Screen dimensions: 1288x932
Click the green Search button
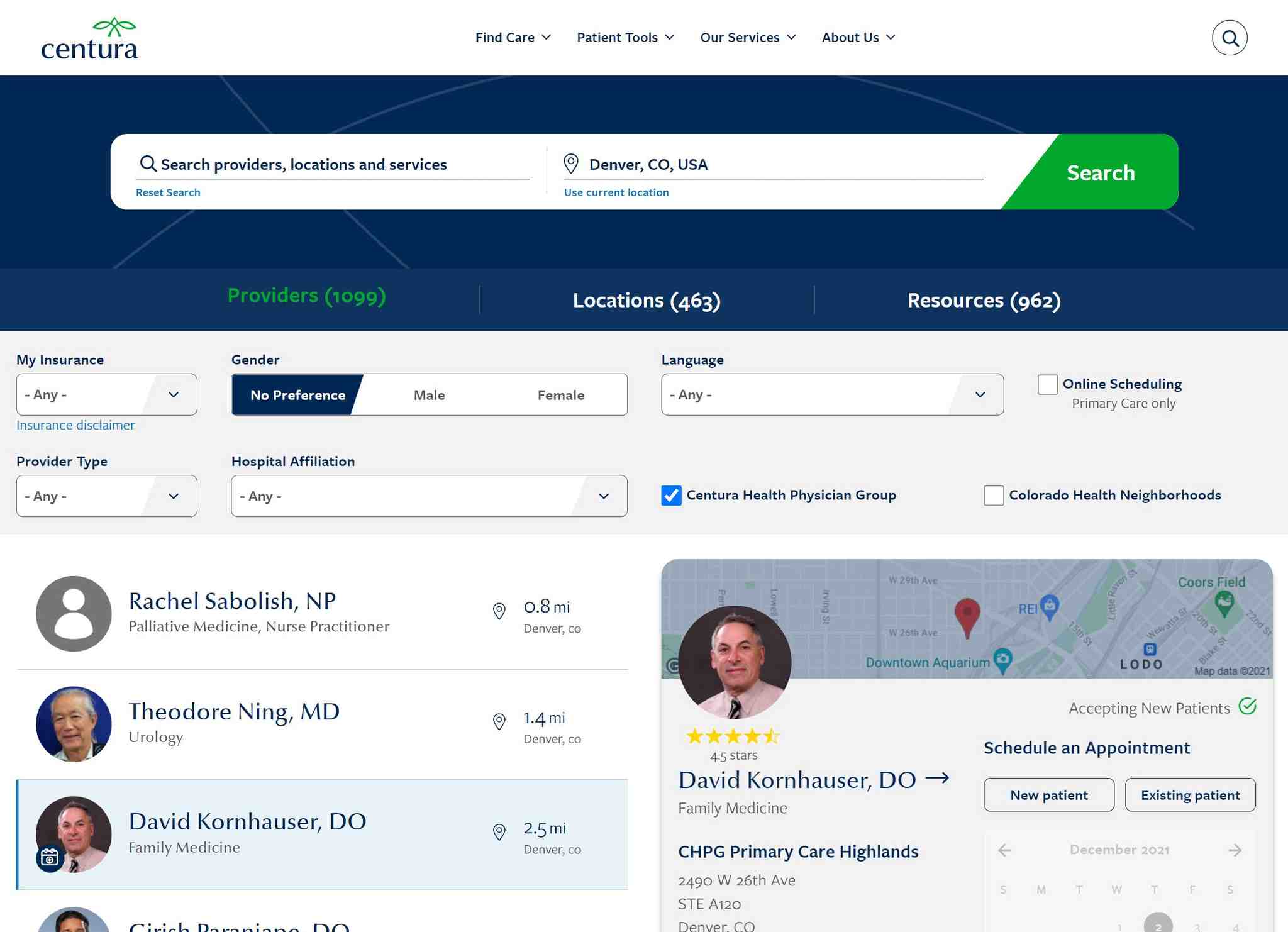click(x=1101, y=172)
